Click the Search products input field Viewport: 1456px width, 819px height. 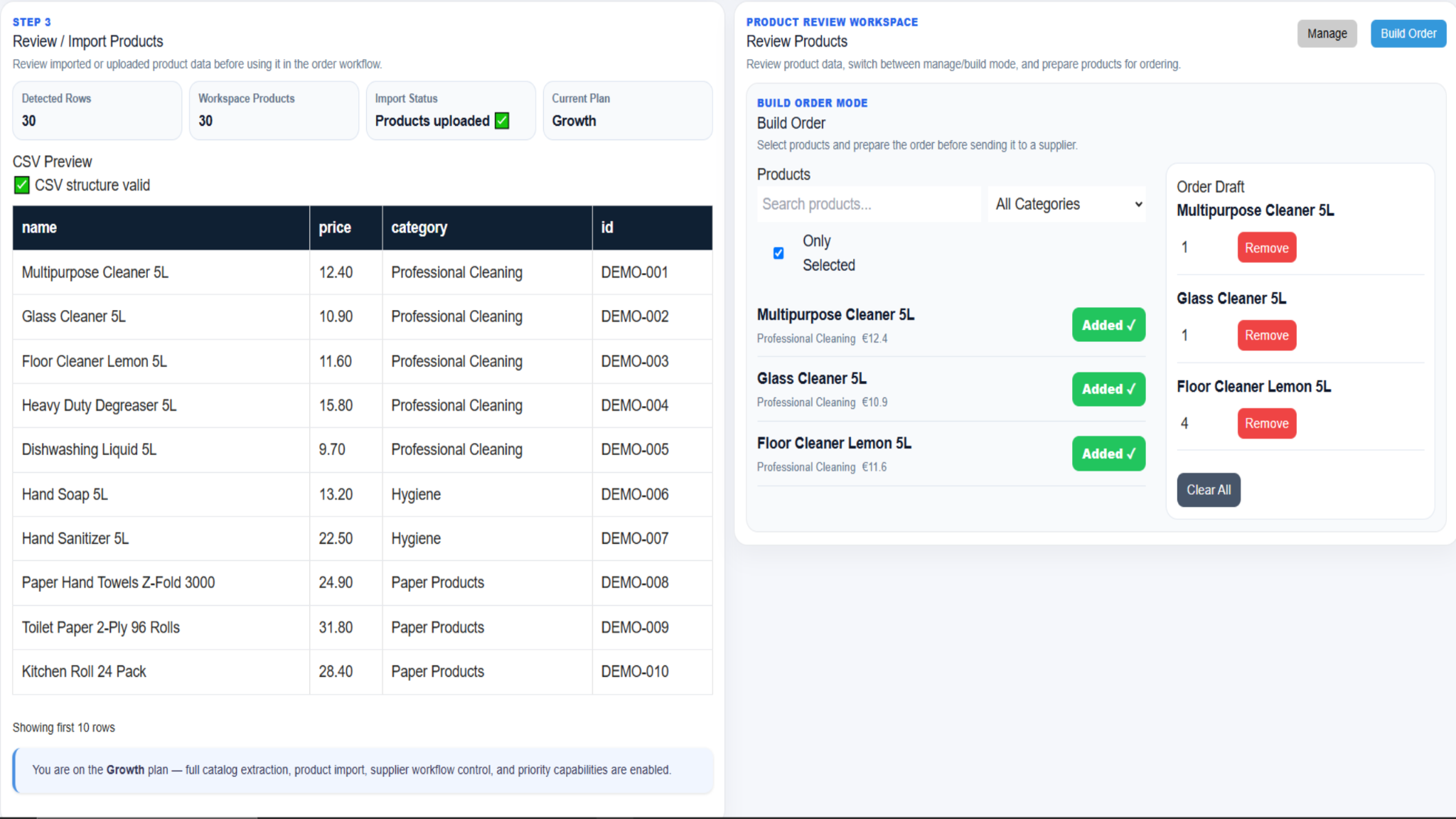coord(869,204)
